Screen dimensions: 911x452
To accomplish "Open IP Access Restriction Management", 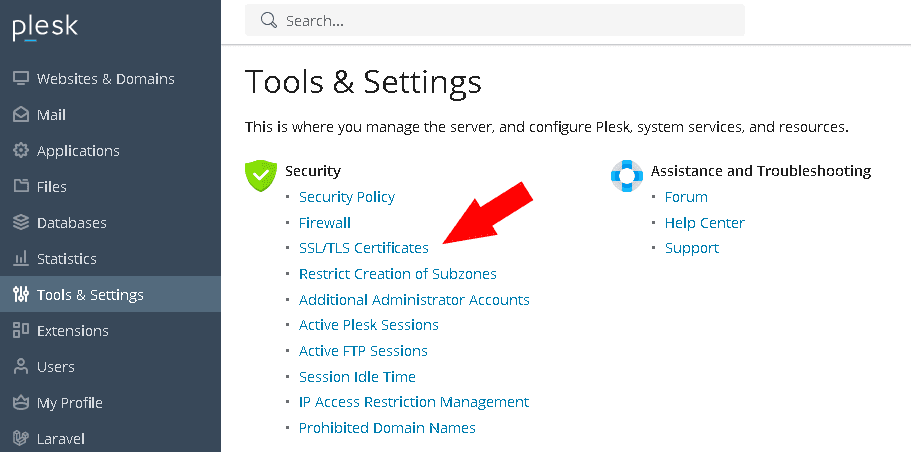I will (413, 402).
